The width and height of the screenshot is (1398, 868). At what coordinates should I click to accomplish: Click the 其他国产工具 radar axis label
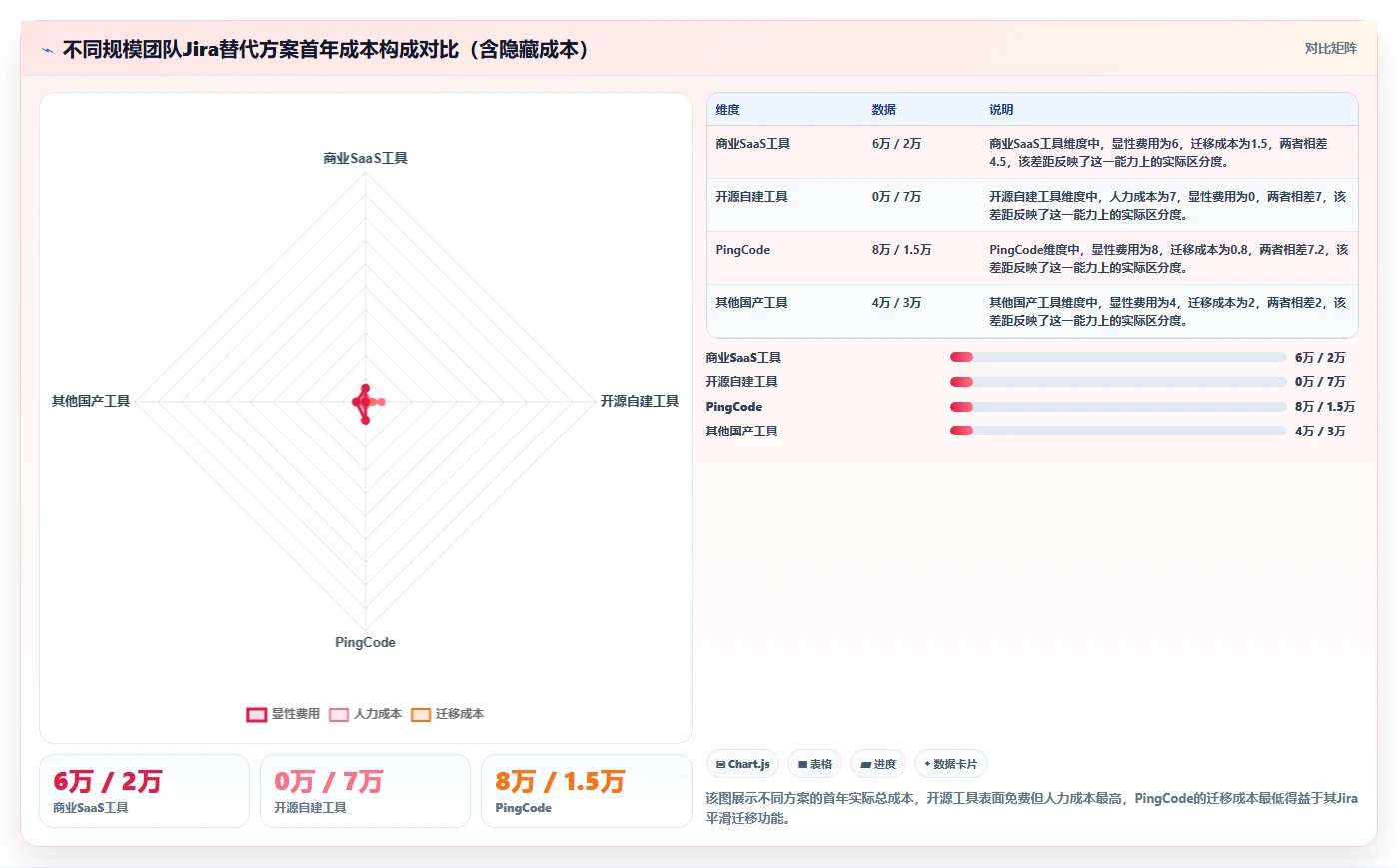[x=91, y=401]
